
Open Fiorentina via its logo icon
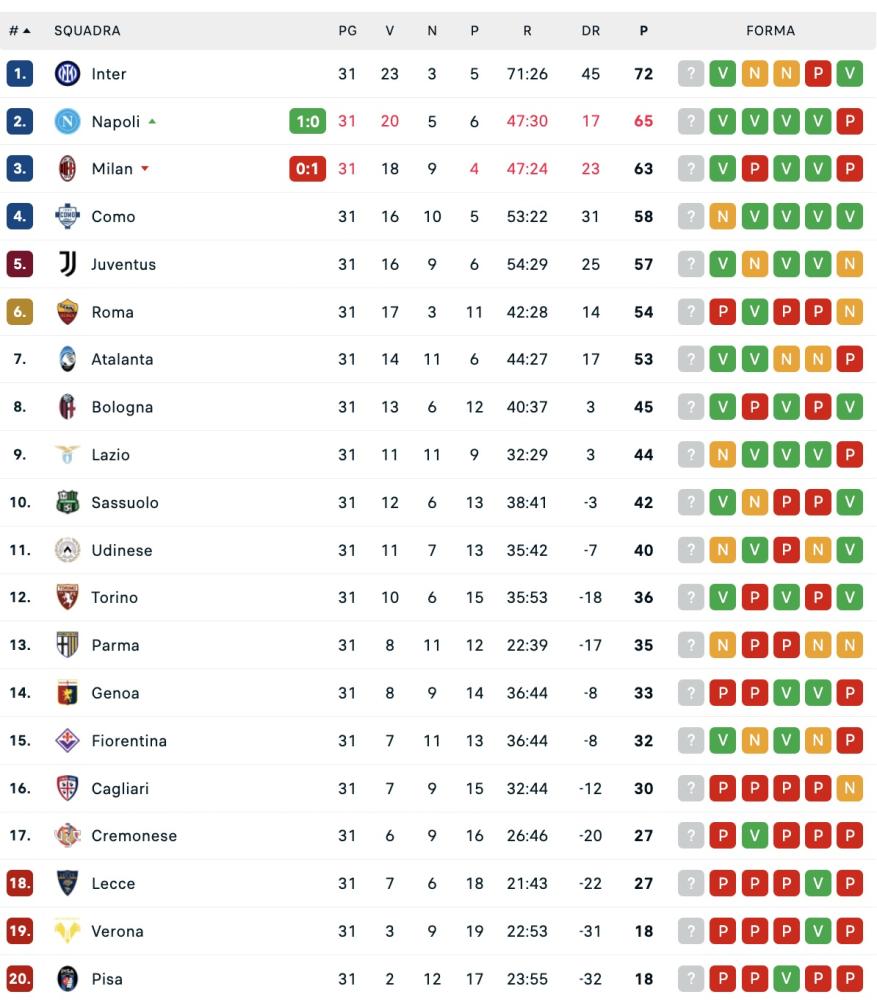[x=67, y=741]
